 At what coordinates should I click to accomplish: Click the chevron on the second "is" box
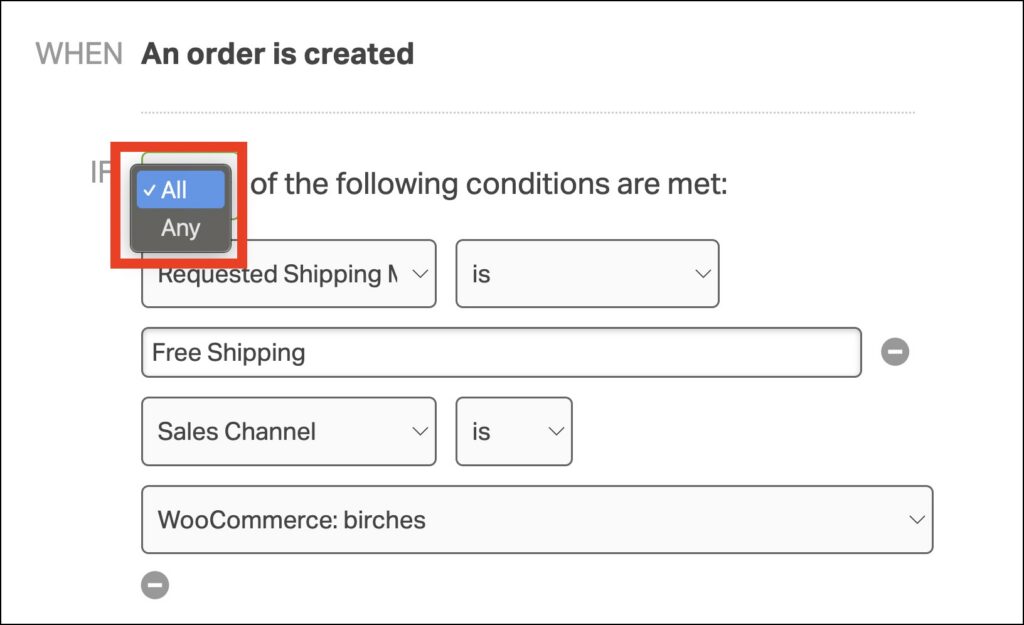tap(556, 431)
